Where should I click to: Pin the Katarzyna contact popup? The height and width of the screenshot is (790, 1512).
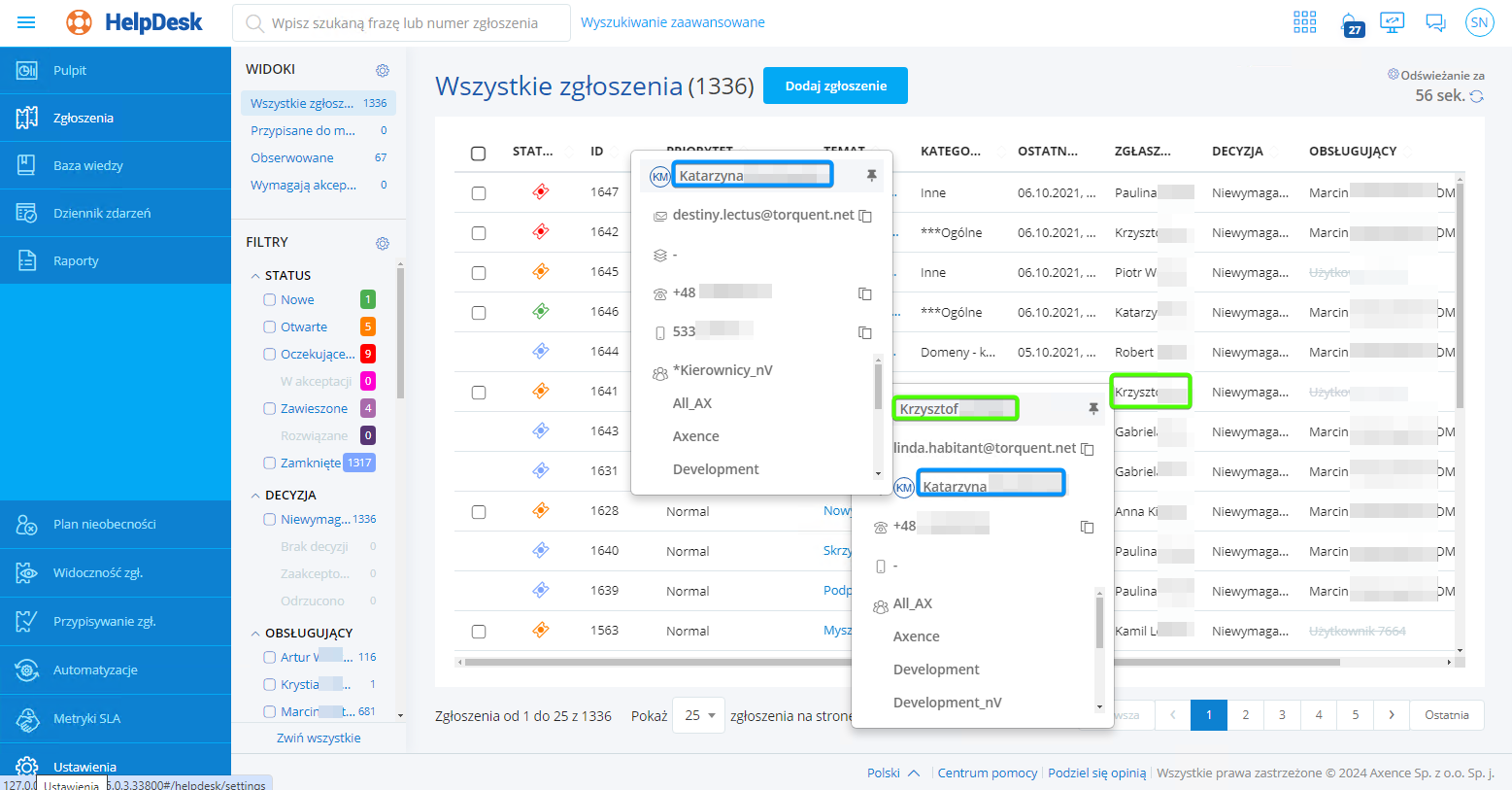(871, 175)
